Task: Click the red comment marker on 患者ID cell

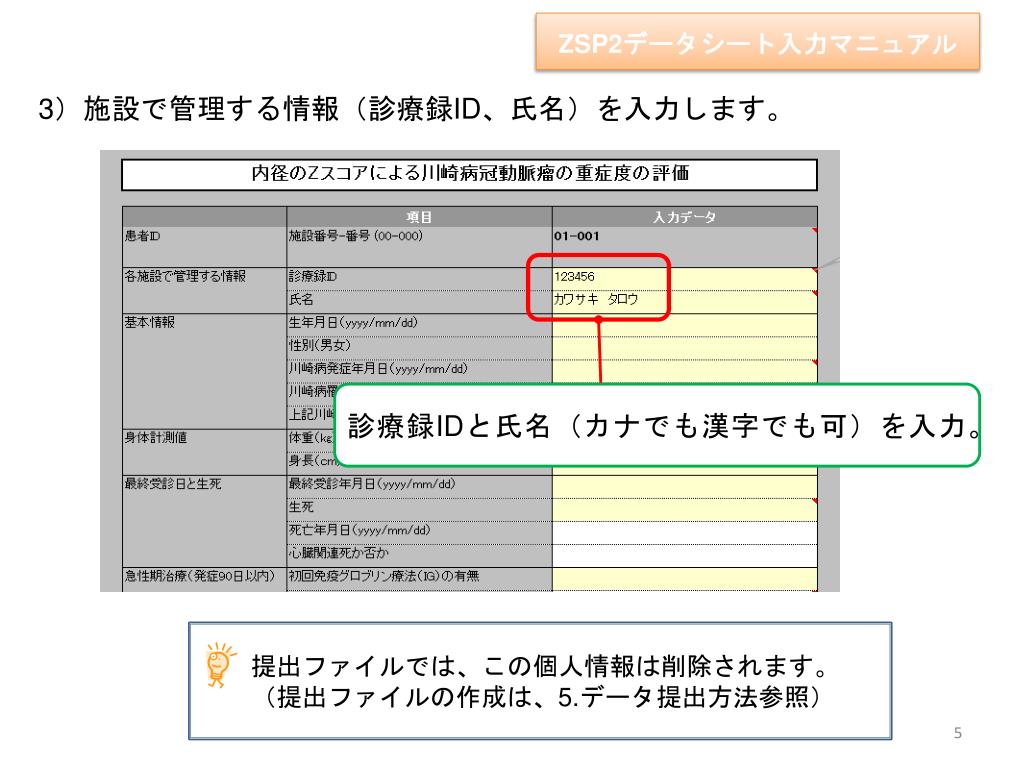Action: [814, 231]
